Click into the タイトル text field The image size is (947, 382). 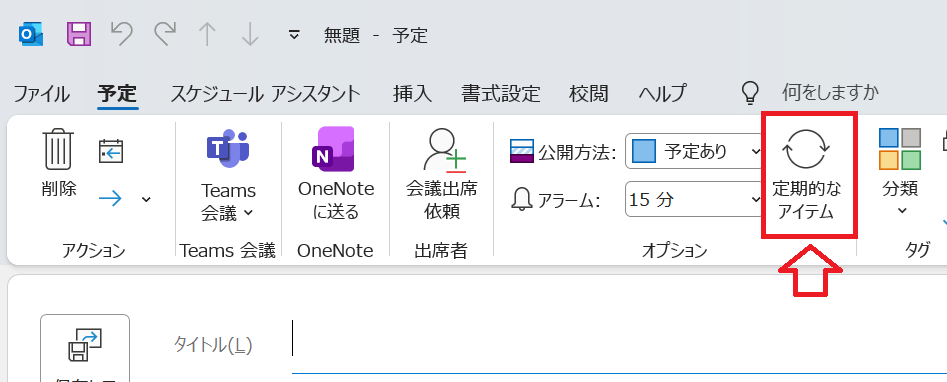click(619, 345)
